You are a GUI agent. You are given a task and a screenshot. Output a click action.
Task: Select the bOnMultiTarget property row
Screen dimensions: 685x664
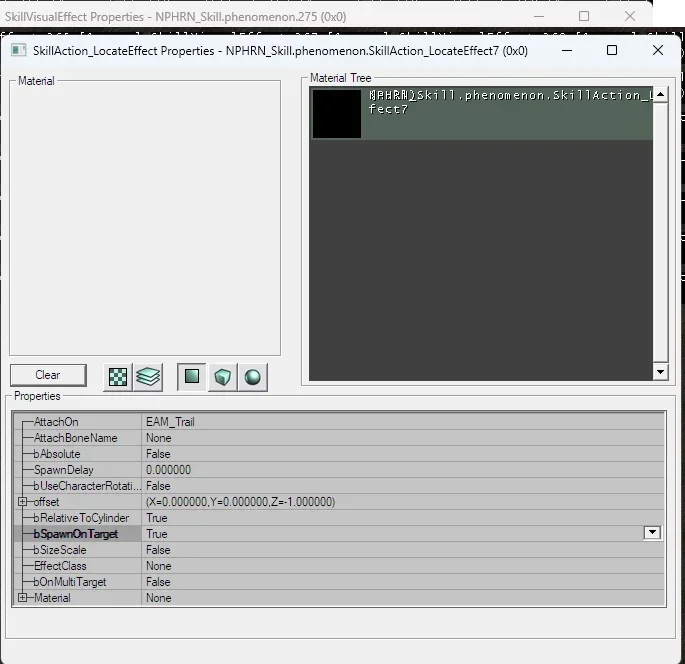click(x=339, y=582)
